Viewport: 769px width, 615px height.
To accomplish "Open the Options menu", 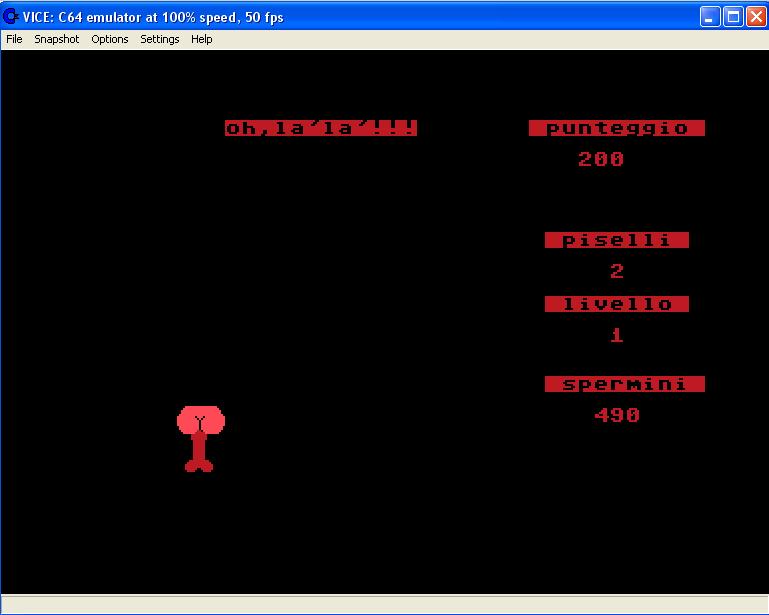I will point(109,39).
